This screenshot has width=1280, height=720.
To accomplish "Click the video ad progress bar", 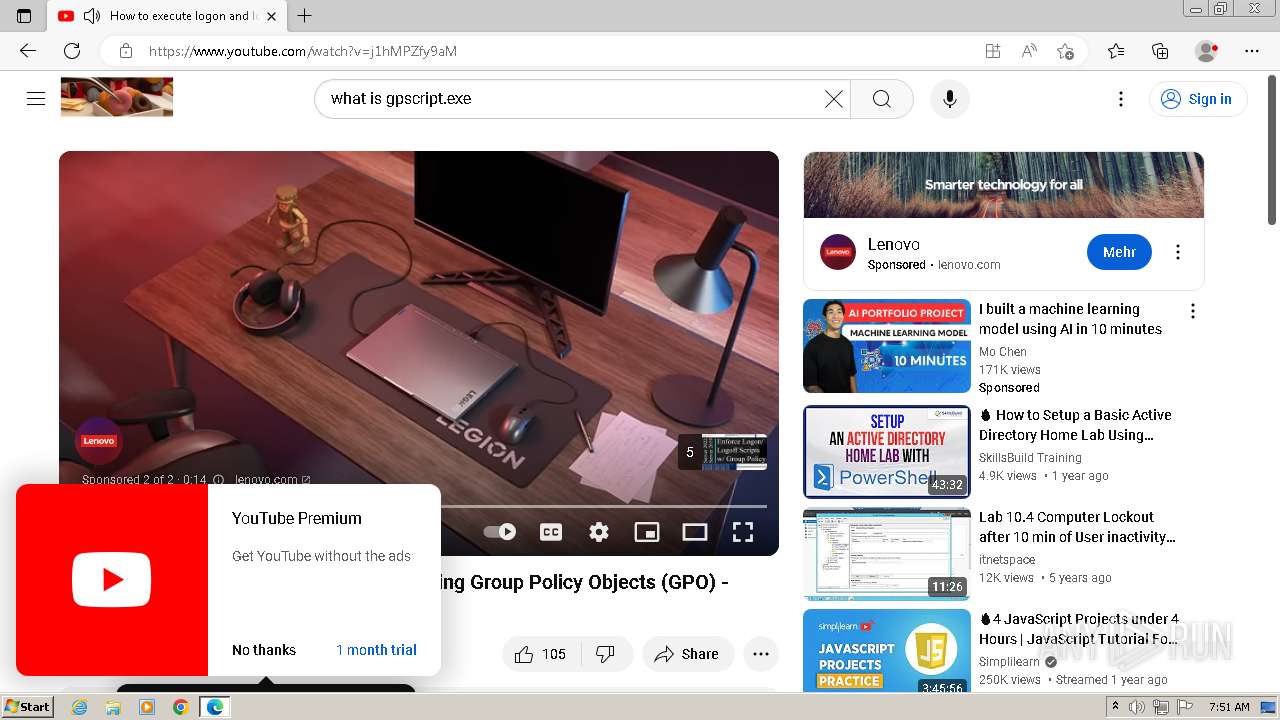I will [604, 506].
